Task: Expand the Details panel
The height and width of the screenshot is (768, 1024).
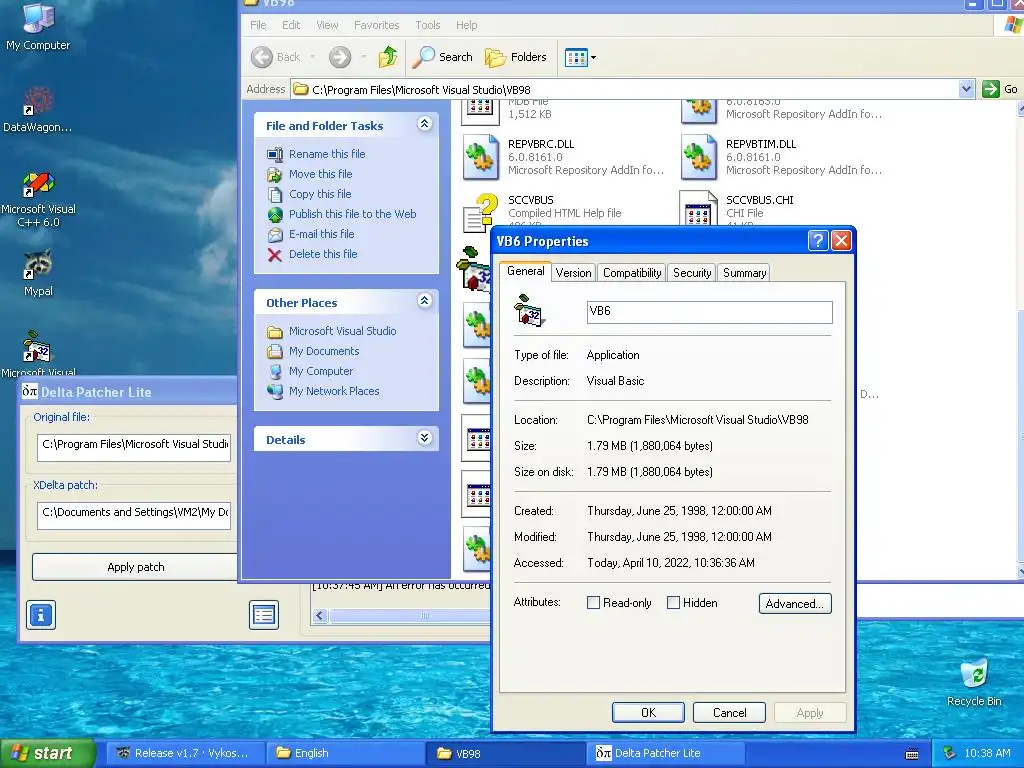Action: (424, 438)
